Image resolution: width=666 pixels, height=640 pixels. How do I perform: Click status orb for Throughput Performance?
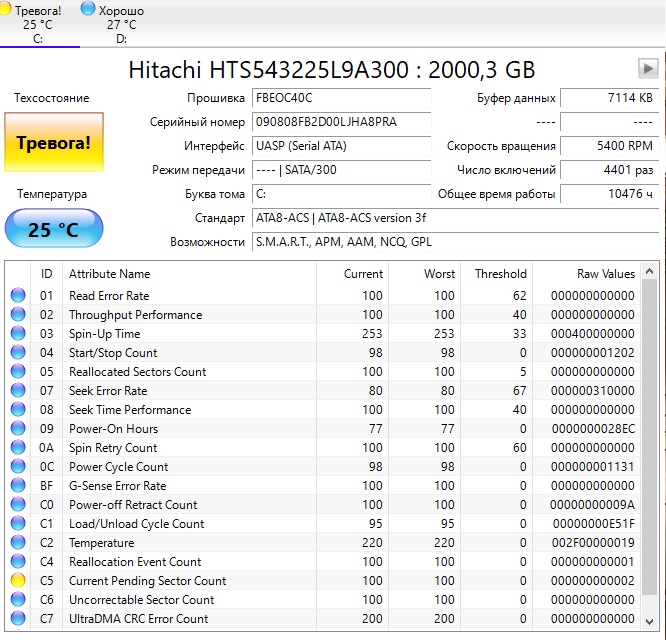pyautogui.click(x=18, y=314)
